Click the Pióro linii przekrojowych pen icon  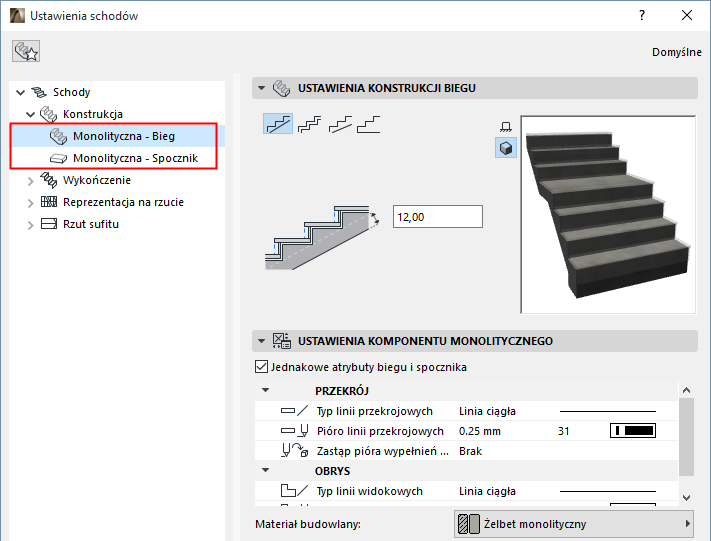294,431
